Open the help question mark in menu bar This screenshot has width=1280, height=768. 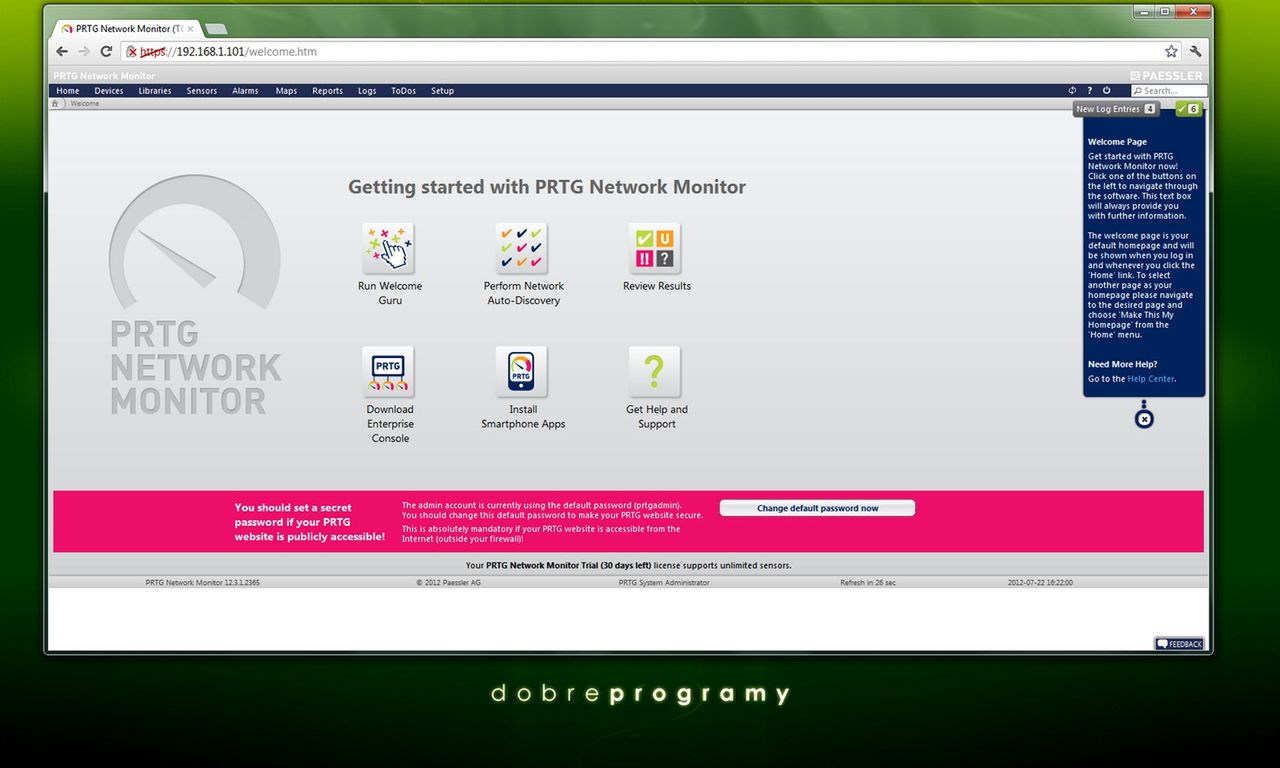pyautogui.click(x=1090, y=90)
